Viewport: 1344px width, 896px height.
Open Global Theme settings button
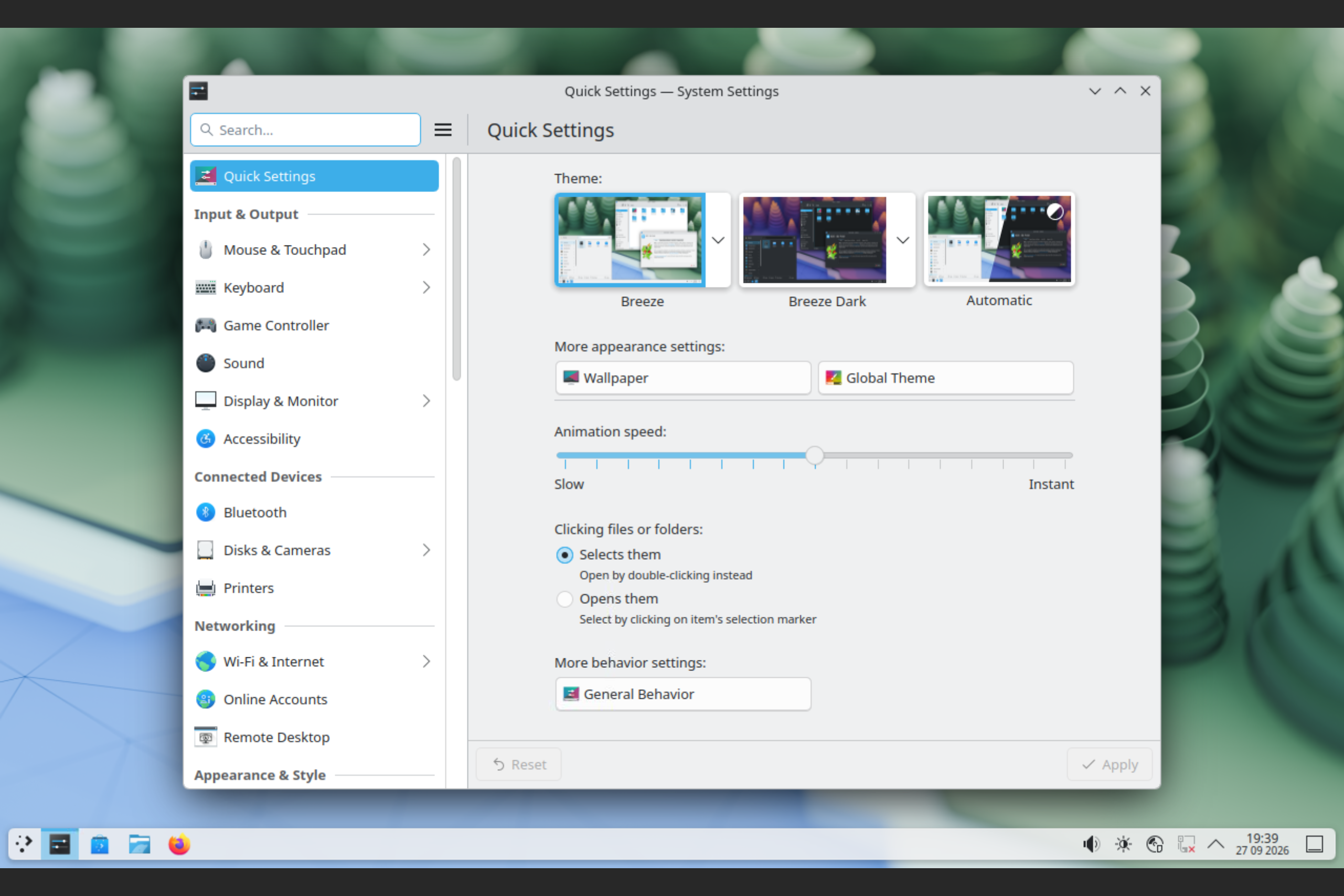point(946,378)
